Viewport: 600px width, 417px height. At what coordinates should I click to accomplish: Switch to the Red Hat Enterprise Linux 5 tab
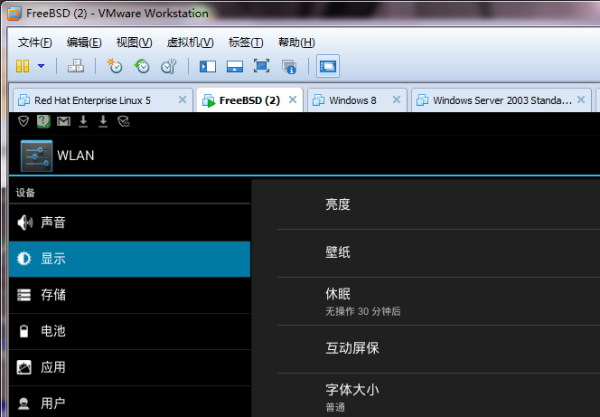tap(92, 100)
